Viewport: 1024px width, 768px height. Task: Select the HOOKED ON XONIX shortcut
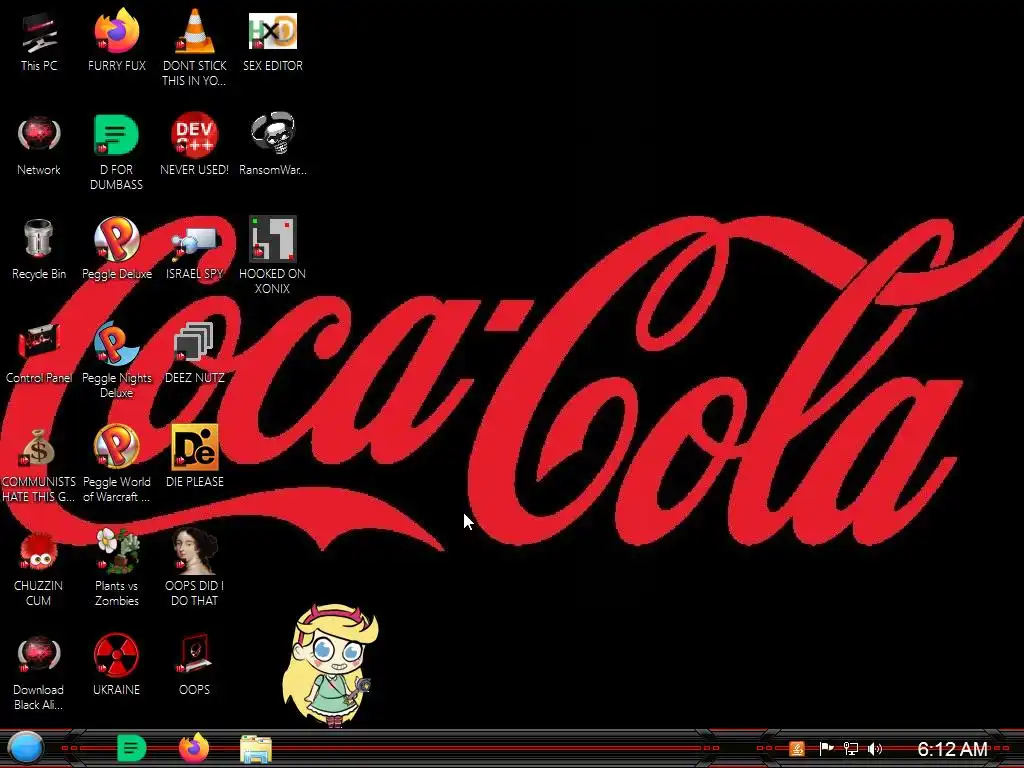pyautogui.click(x=272, y=239)
